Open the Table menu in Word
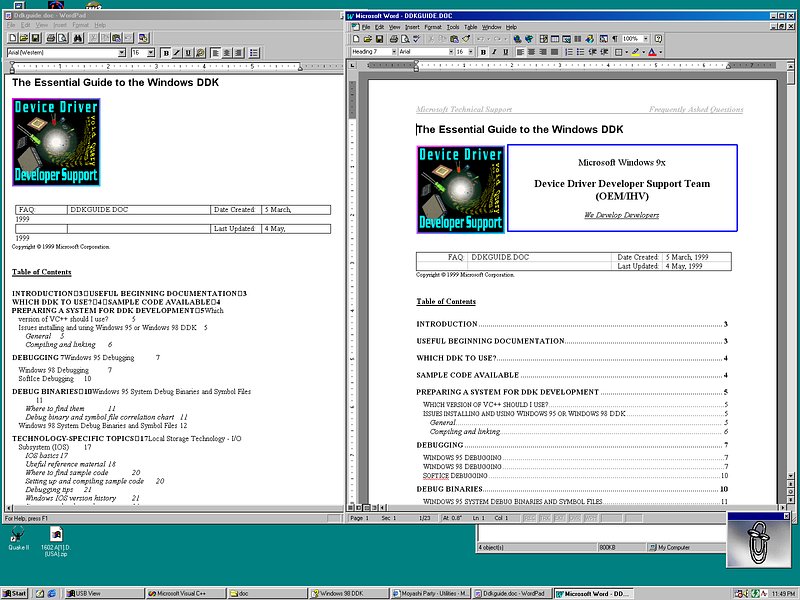Screen dimensions: 800x600 coord(470,26)
